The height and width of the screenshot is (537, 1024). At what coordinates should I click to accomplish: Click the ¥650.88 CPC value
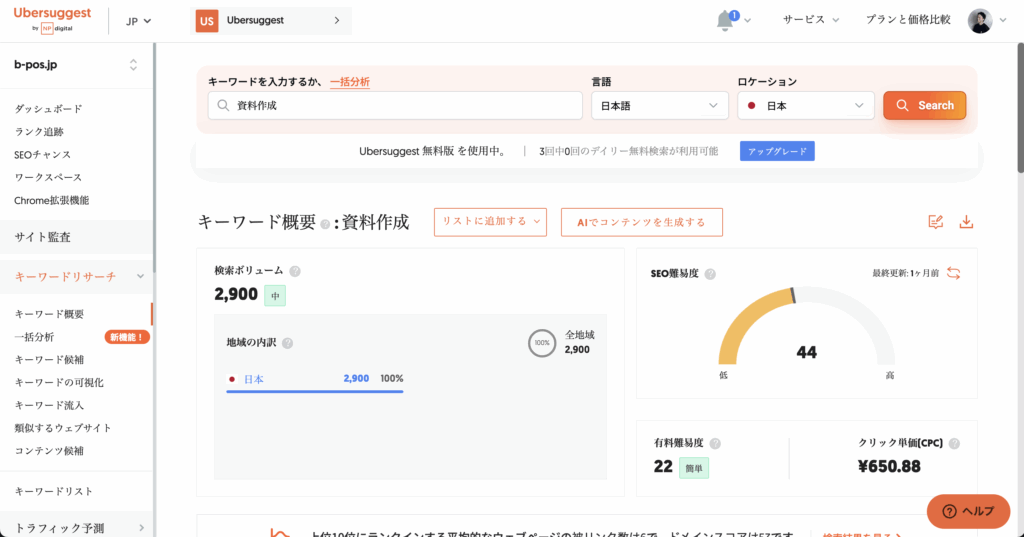tap(889, 466)
